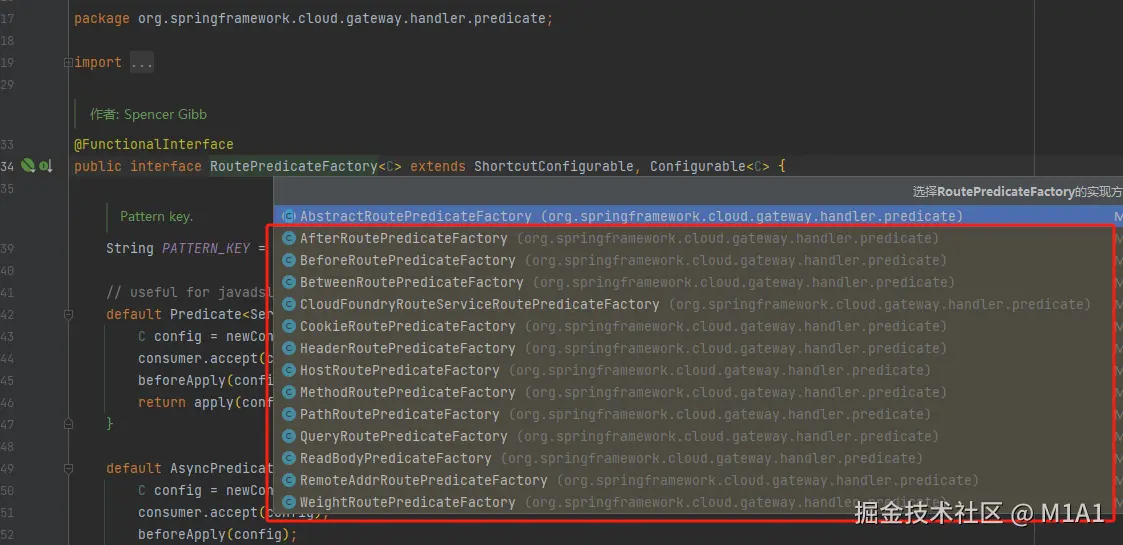Select QueryRoutePredicateFactory entry
This screenshot has width=1123, height=545.
pos(698,436)
